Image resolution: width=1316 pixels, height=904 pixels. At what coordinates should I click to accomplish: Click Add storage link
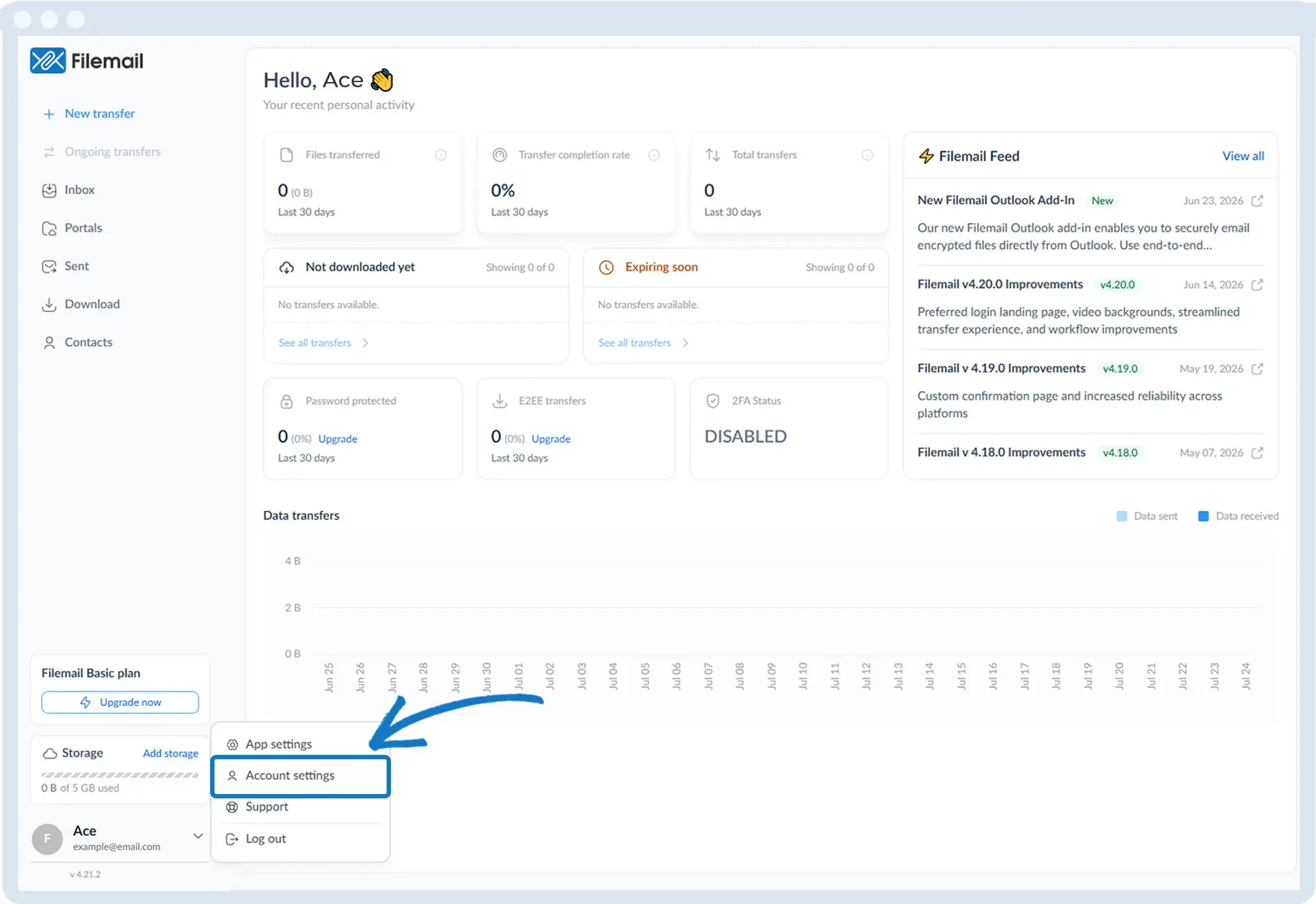click(x=170, y=753)
